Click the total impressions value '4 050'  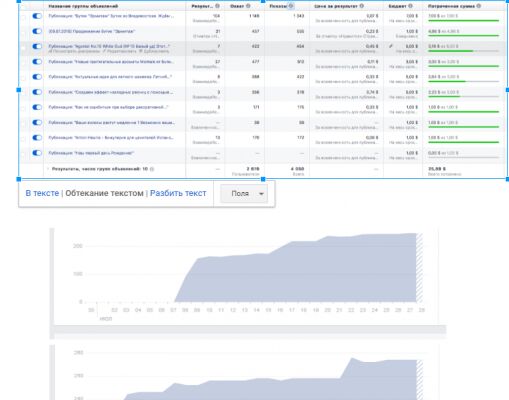pyautogui.click(x=298, y=169)
